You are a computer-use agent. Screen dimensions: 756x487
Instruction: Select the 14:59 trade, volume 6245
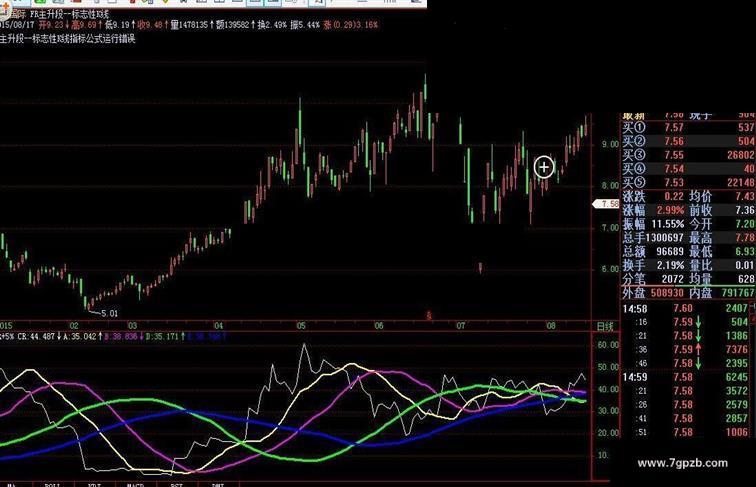[688, 377]
